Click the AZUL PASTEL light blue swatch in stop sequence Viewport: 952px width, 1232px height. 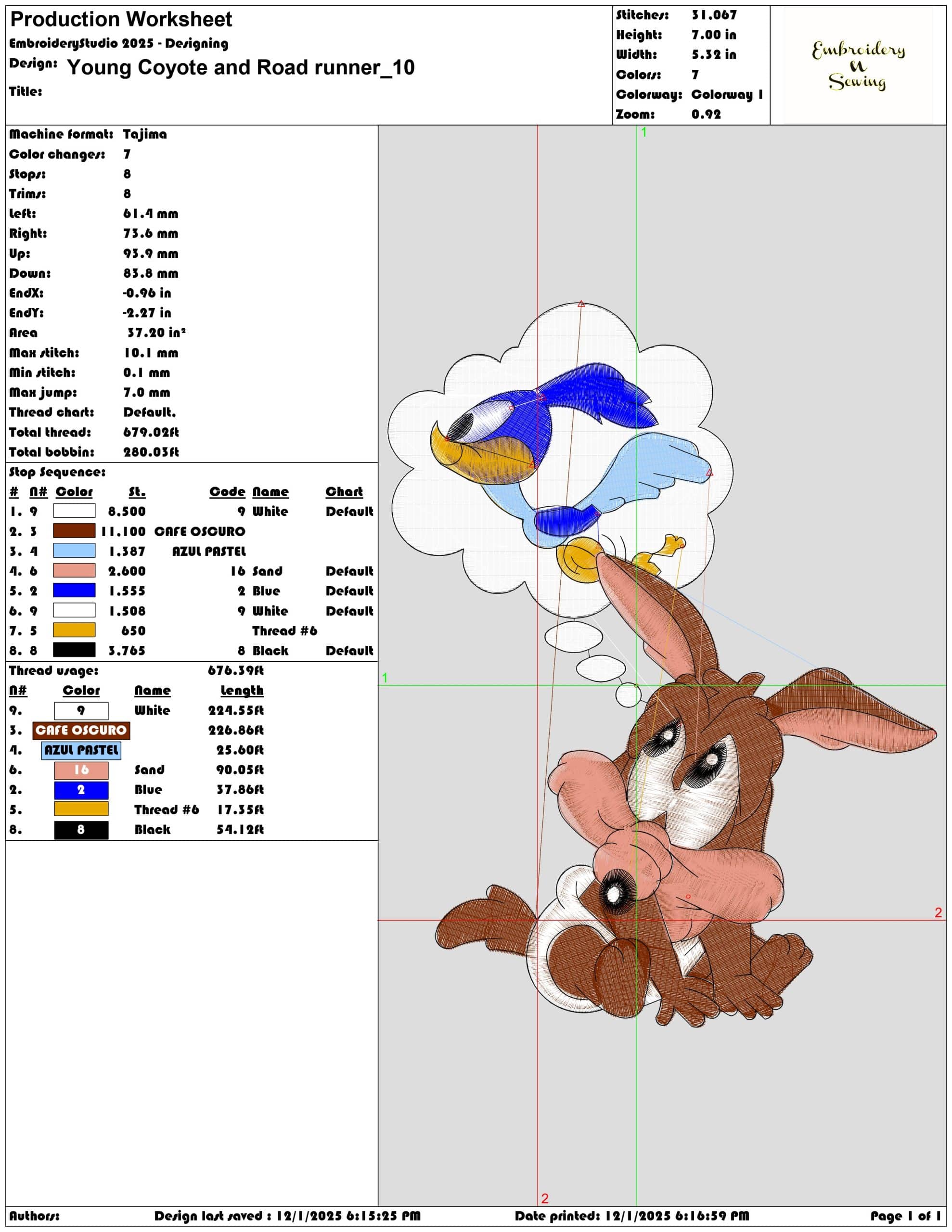[74, 551]
